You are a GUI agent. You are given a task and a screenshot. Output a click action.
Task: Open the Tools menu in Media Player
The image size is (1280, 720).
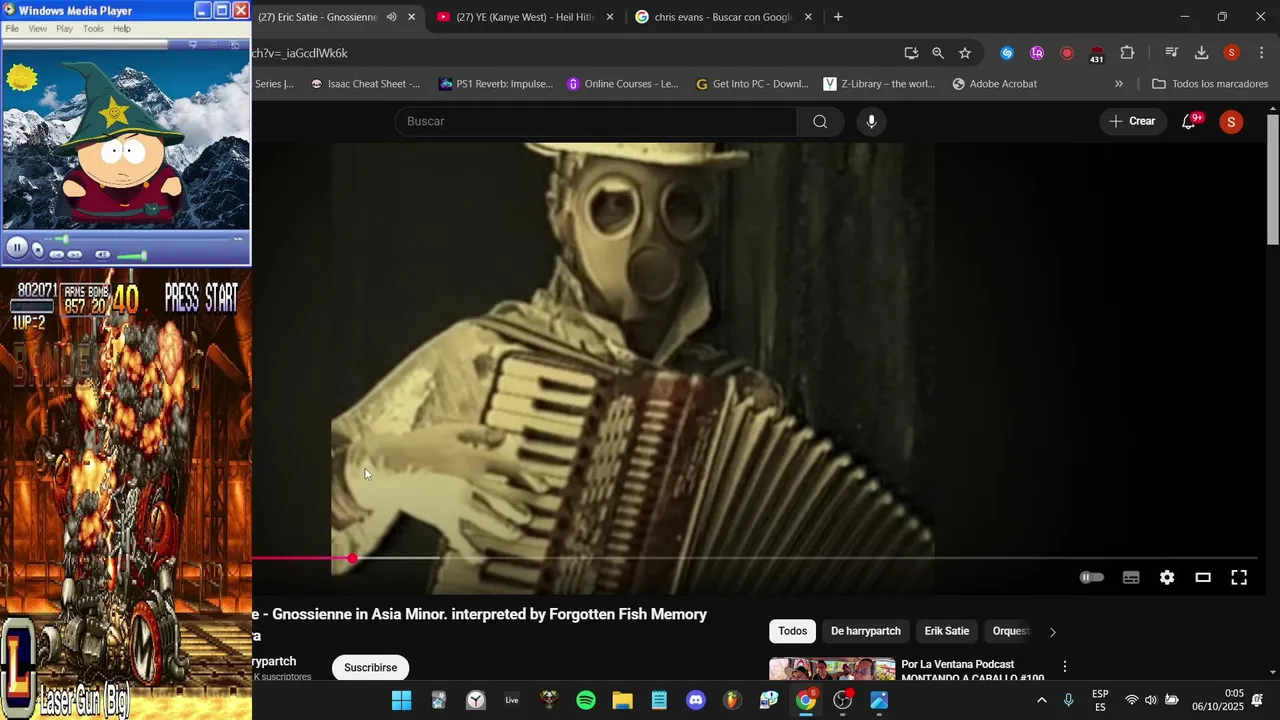(93, 29)
